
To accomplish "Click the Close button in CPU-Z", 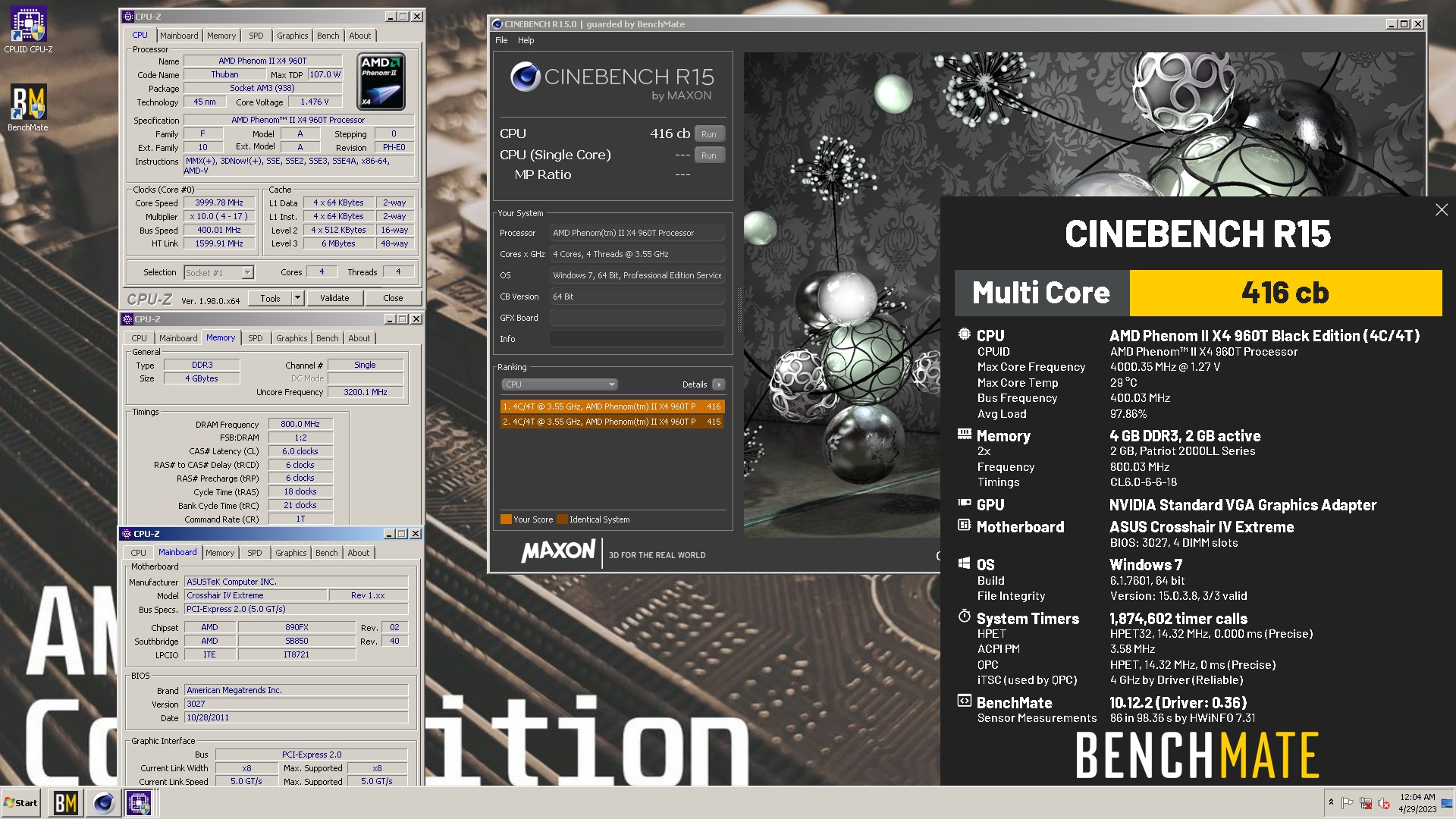I will [x=393, y=298].
